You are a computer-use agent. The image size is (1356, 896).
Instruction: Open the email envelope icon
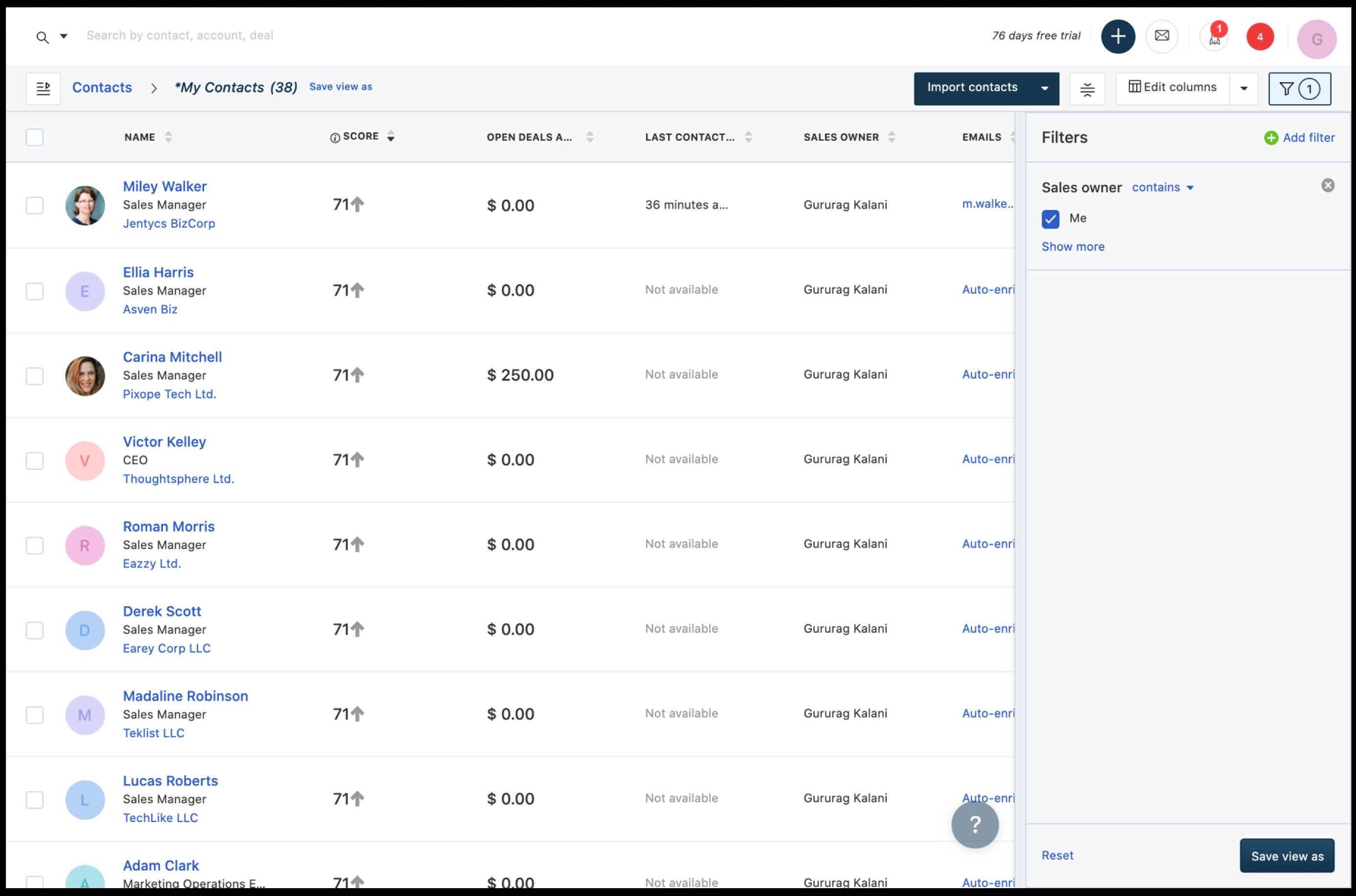click(x=1161, y=37)
